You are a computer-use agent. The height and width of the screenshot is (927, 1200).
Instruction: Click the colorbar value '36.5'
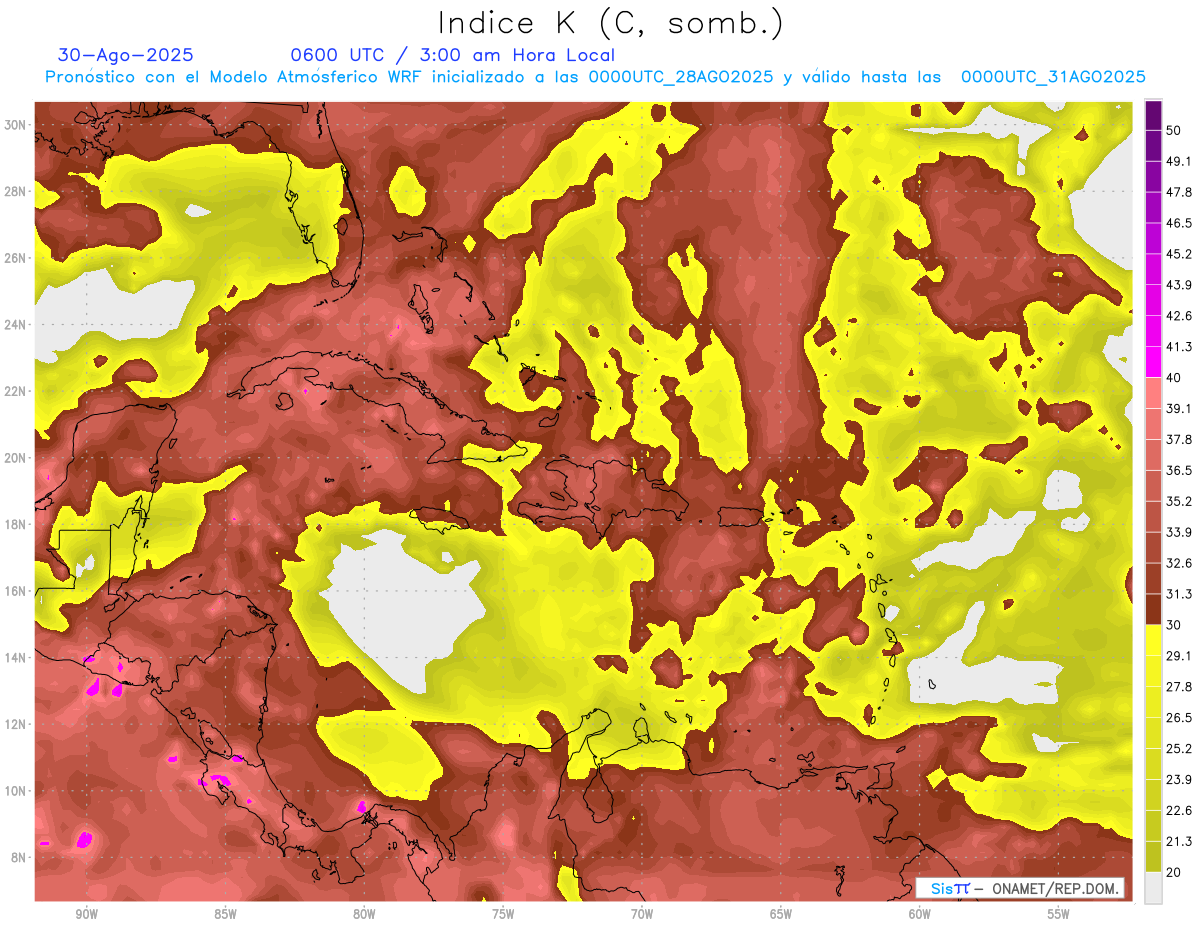[1178, 471]
